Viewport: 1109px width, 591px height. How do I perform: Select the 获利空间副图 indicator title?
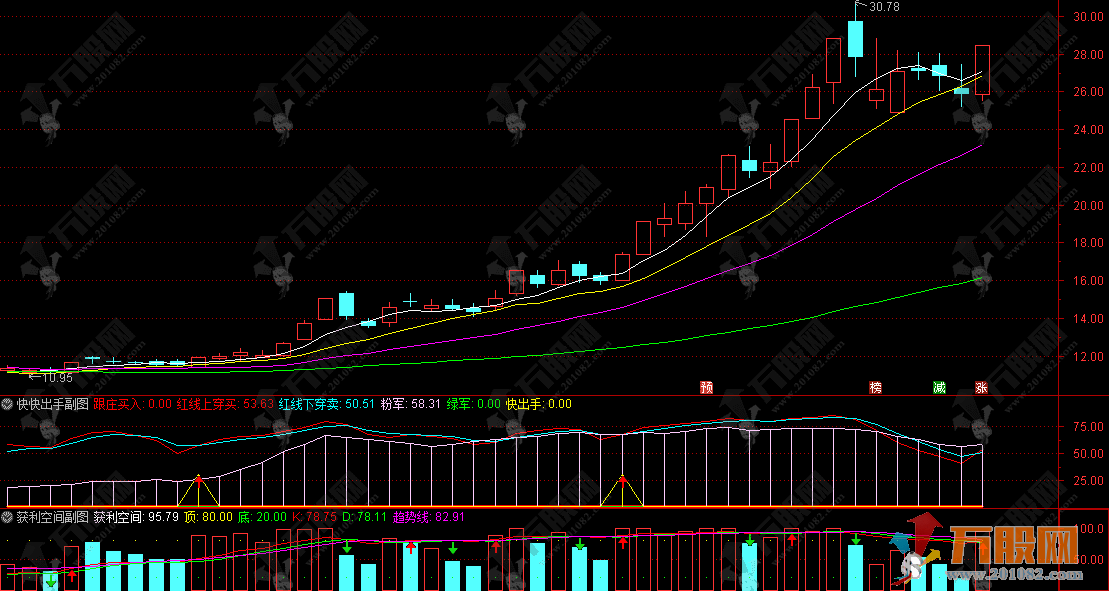(53, 516)
